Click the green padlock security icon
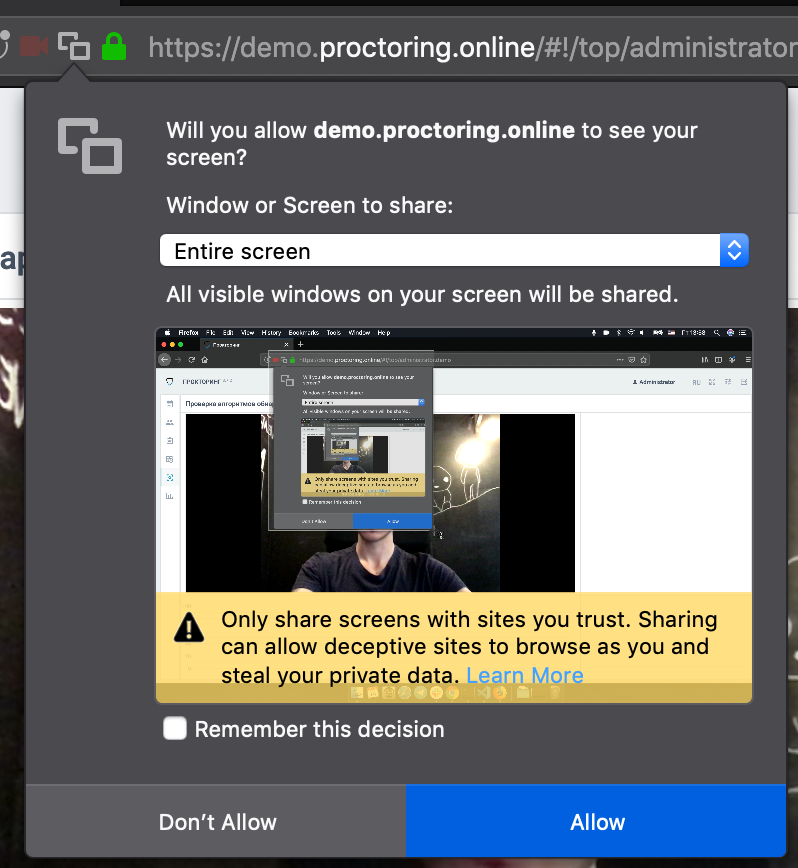Viewport: 798px width, 868px height. pyautogui.click(x=114, y=46)
